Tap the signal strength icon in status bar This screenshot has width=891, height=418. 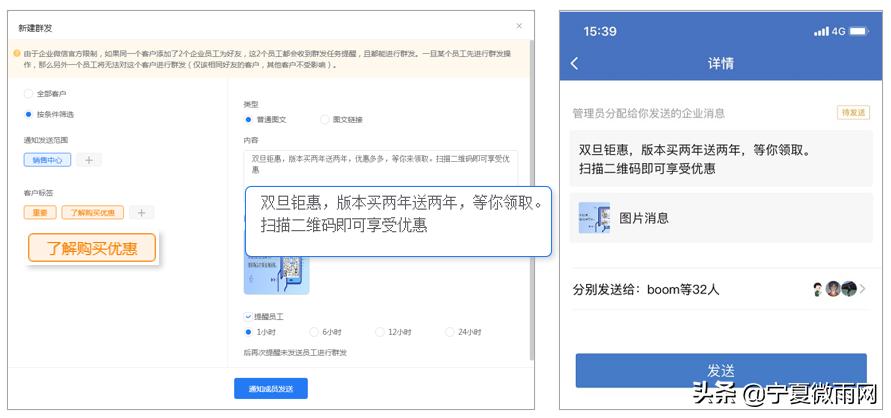(821, 32)
